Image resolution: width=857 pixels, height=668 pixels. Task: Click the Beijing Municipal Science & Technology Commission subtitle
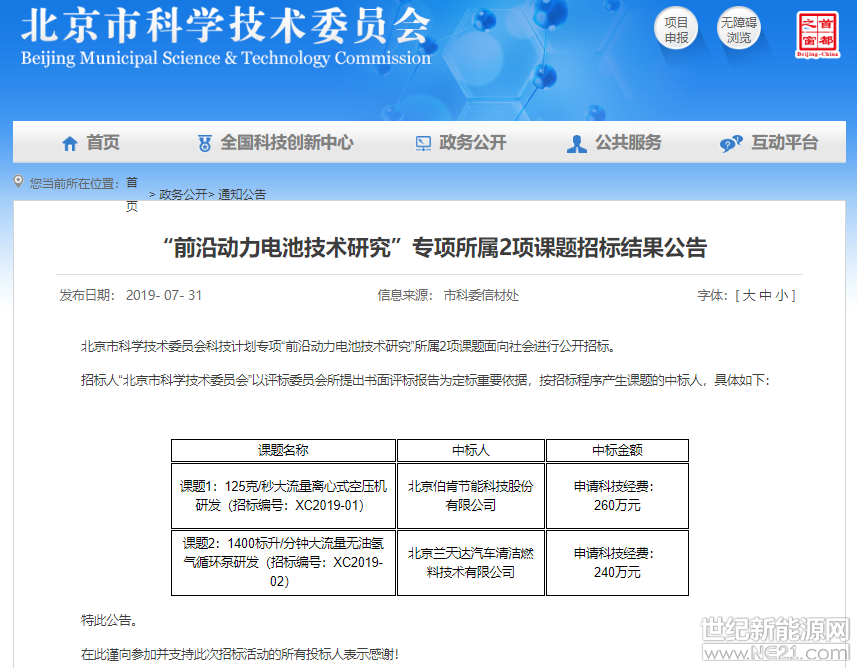226,58
